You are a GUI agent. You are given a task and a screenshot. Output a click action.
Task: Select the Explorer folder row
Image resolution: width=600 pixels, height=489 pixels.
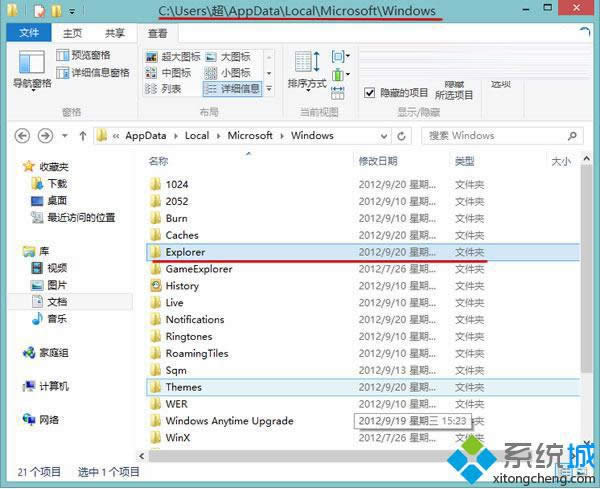pos(363,252)
